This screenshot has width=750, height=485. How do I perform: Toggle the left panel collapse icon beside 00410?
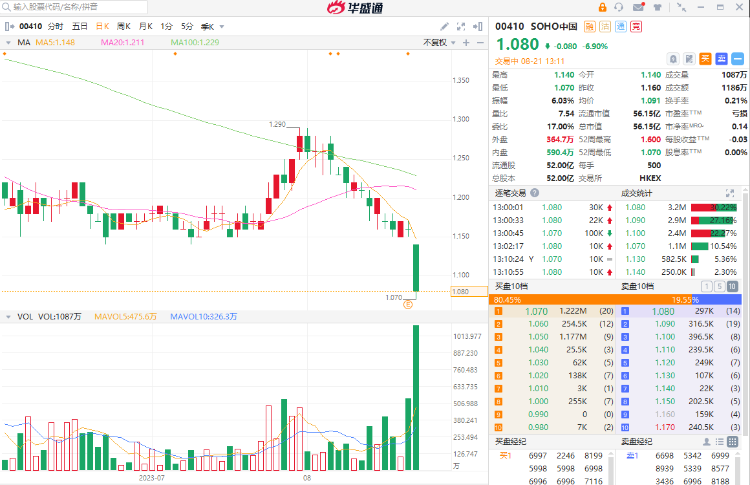pos(9,26)
